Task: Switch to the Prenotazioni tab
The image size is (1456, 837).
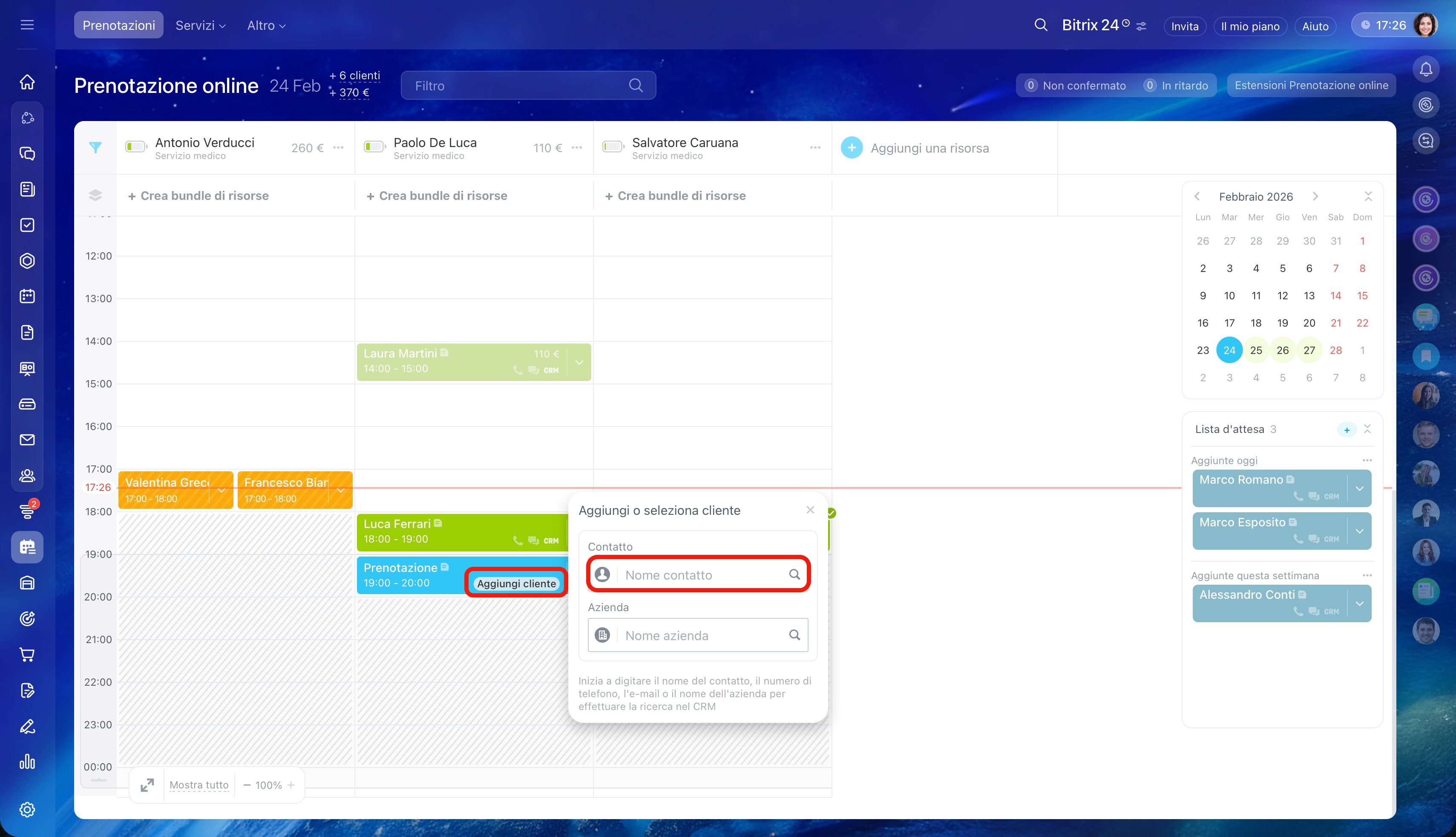Action: pyautogui.click(x=118, y=25)
